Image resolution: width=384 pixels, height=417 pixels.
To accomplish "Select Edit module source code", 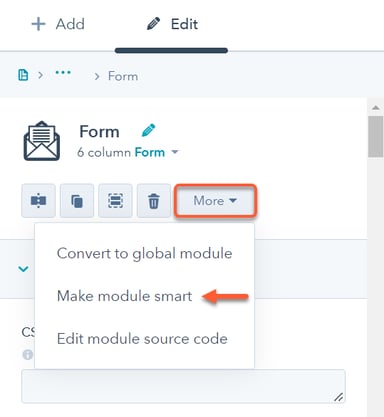I will [x=142, y=339].
